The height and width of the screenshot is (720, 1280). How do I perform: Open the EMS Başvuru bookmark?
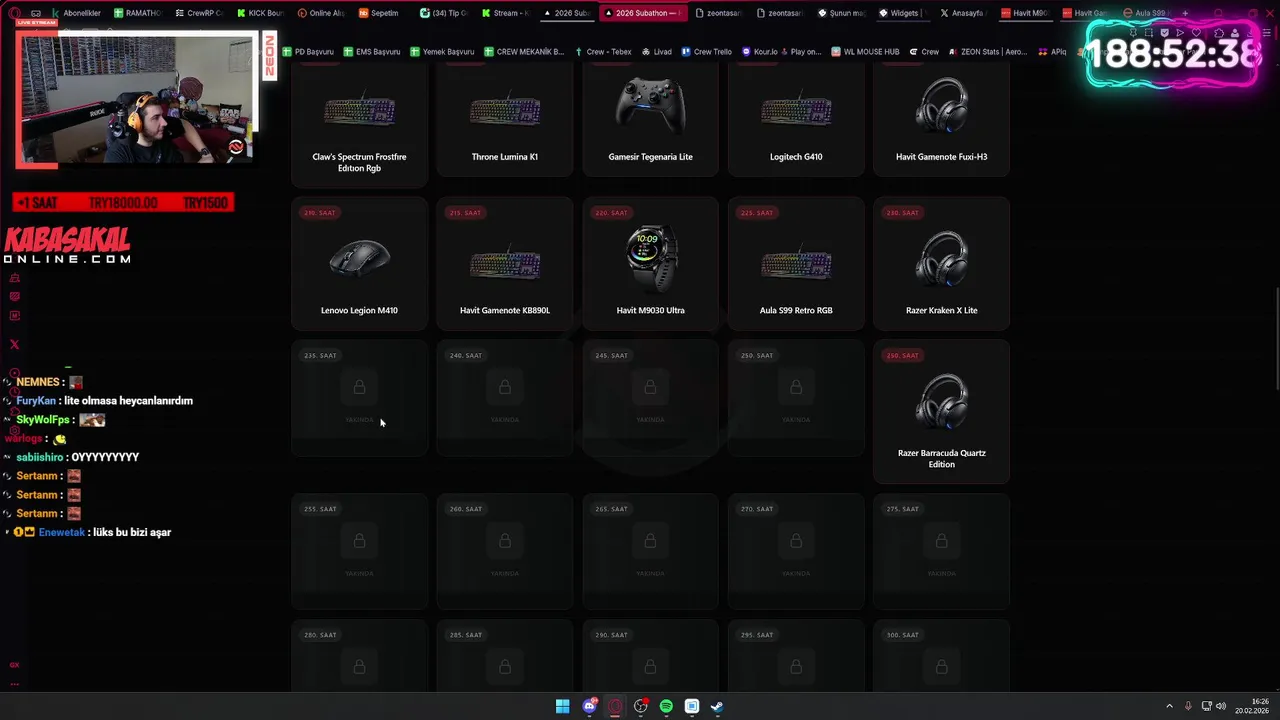pos(371,52)
